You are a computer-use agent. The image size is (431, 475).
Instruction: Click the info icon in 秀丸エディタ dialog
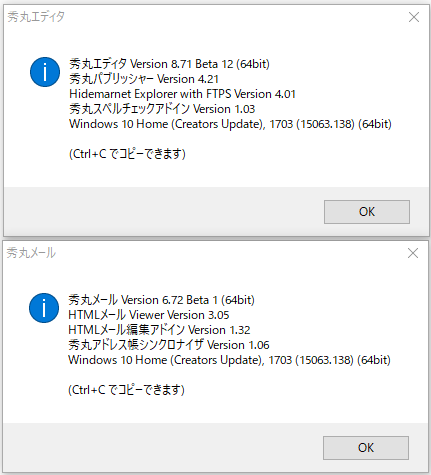45,72
